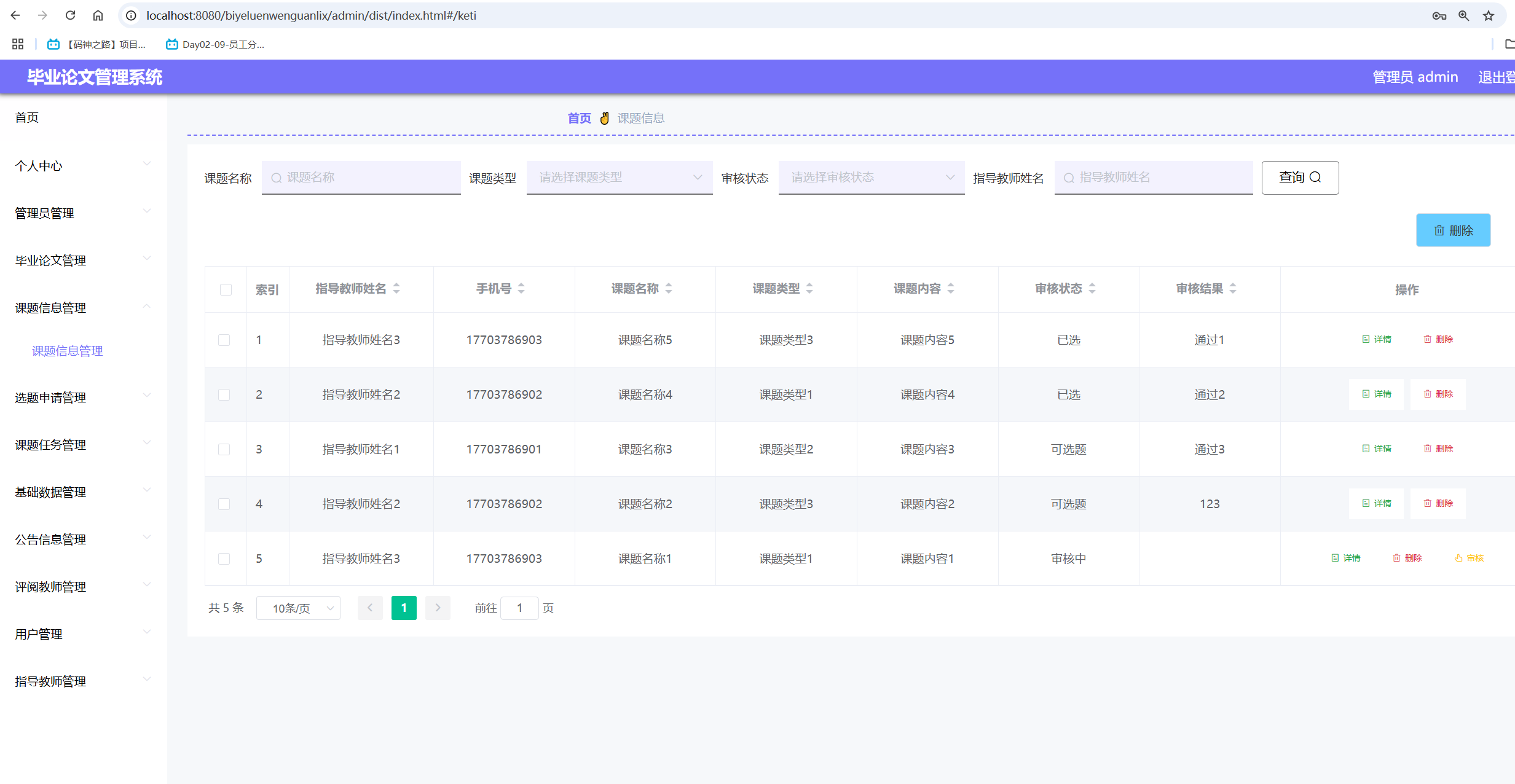The height and width of the screenshot is (784, 1515).
Task: Click the 前往 page number input
Action: coord(519,608)
